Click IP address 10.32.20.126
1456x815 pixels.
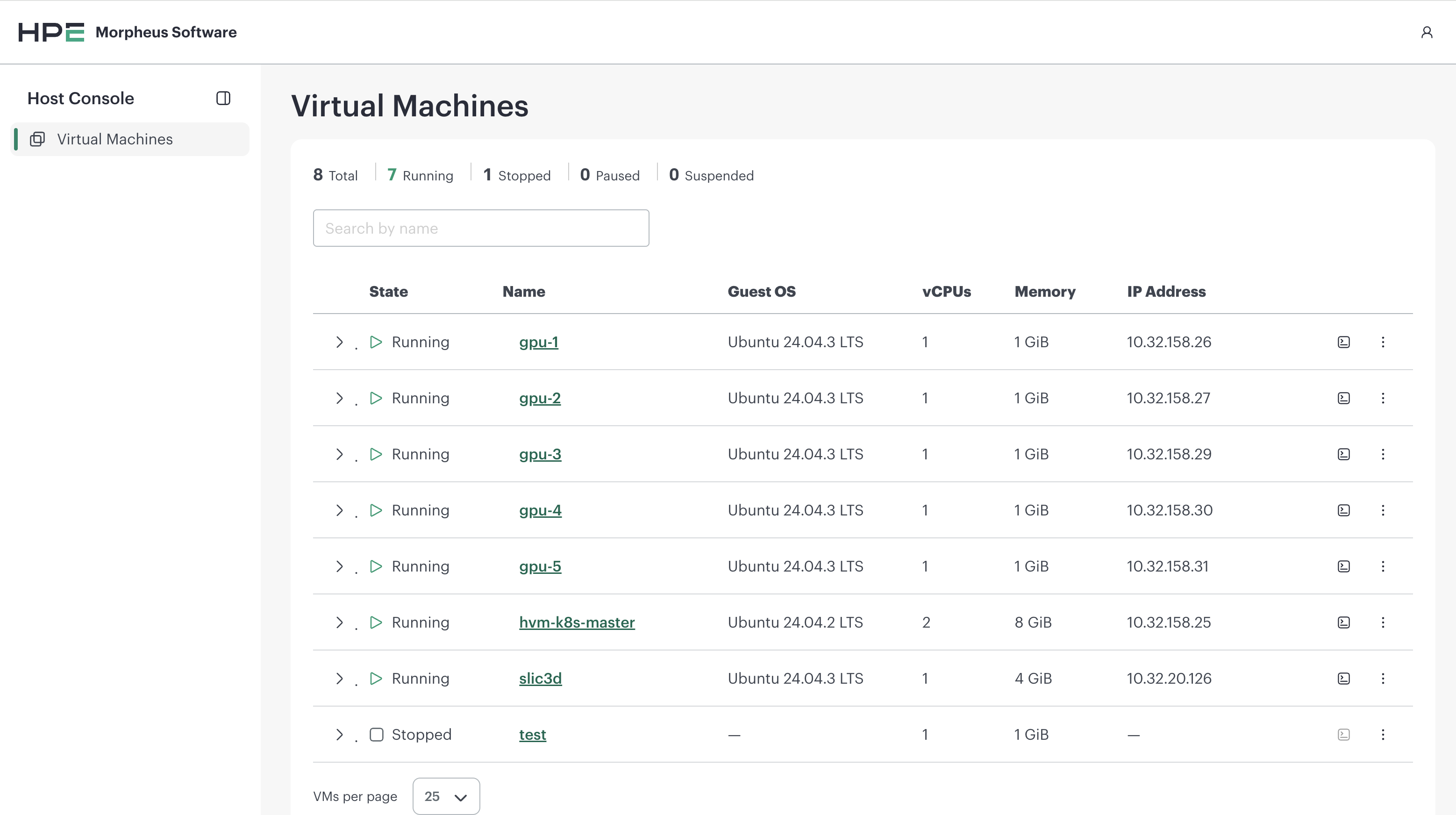tap(1169, 678)
